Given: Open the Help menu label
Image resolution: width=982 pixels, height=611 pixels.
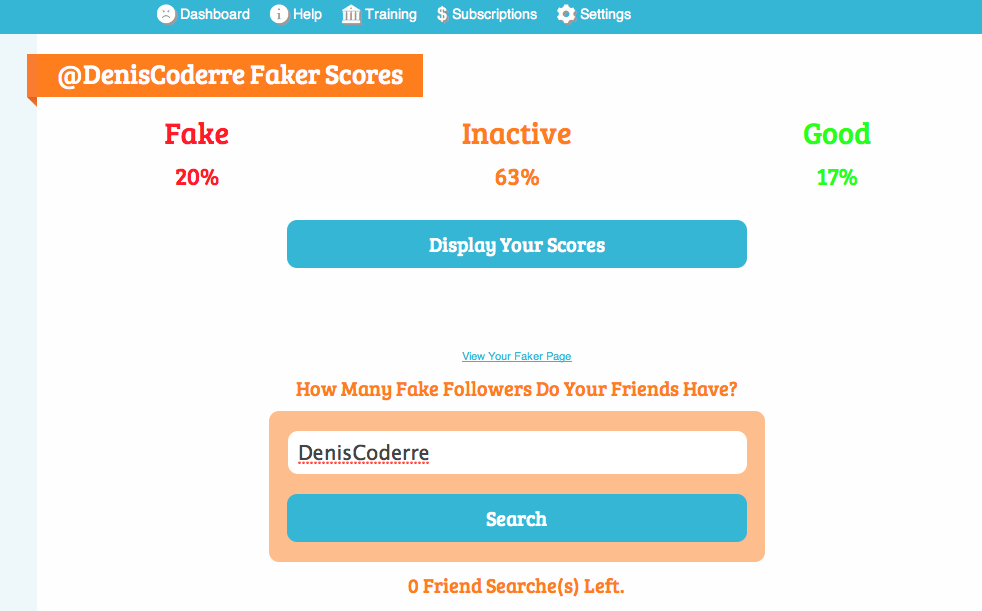Looking at the screenshot, I should point(307,14).
